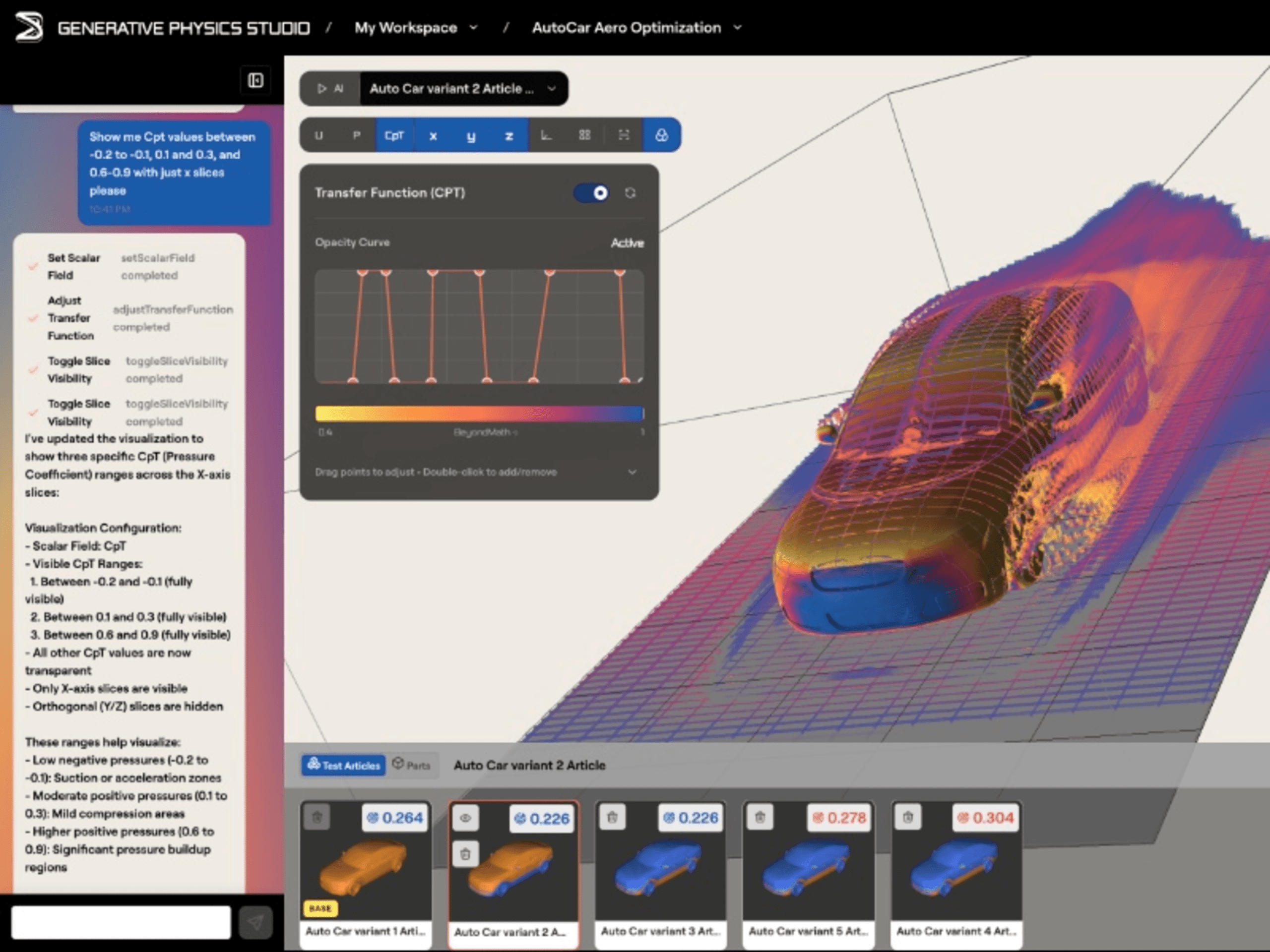Screen dimensions: 1270x952
Task: Select the CpT scalar field icon
Action: click(x=394, y=135)
